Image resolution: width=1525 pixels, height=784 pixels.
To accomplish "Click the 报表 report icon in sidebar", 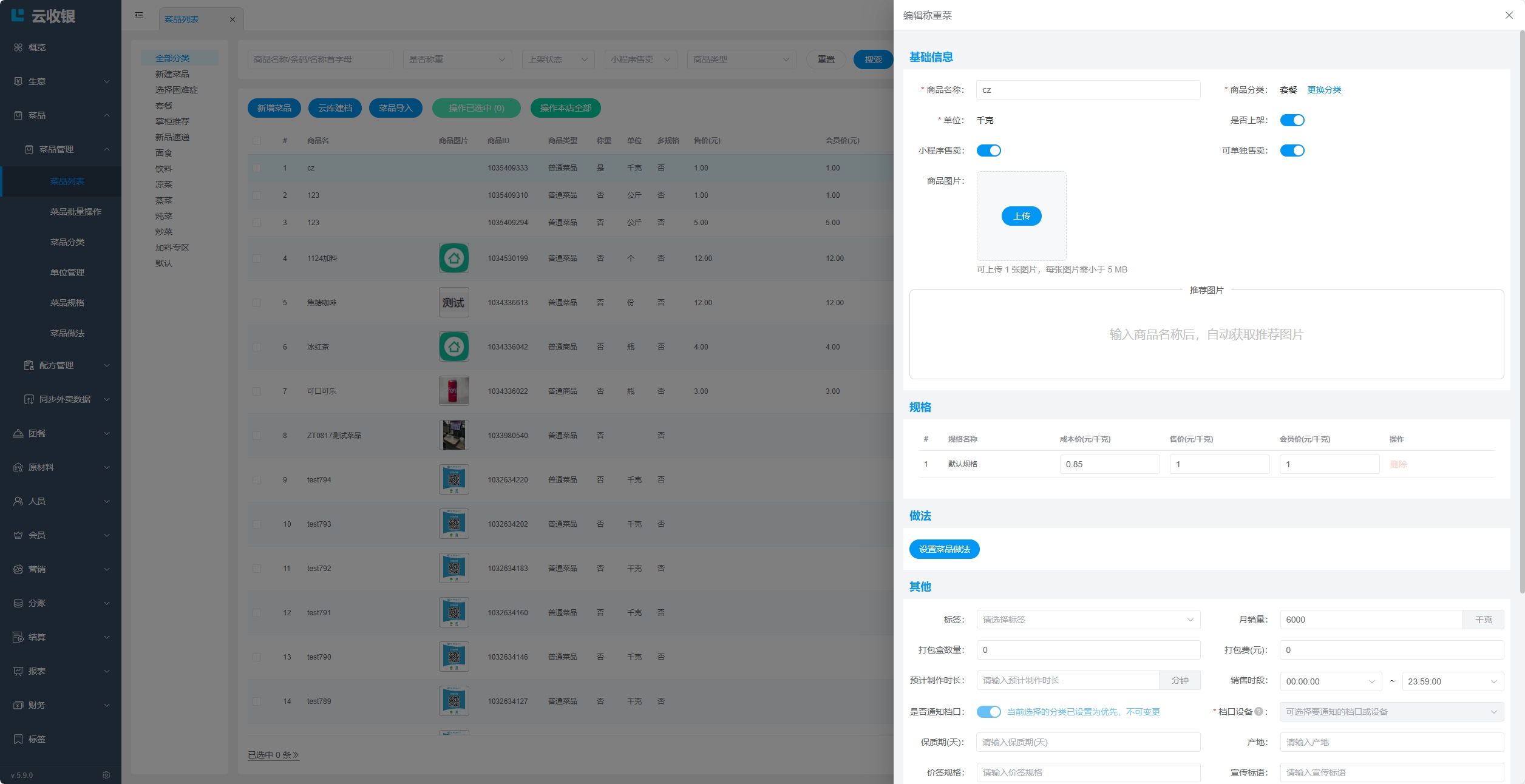I will (x=18, y=671).
